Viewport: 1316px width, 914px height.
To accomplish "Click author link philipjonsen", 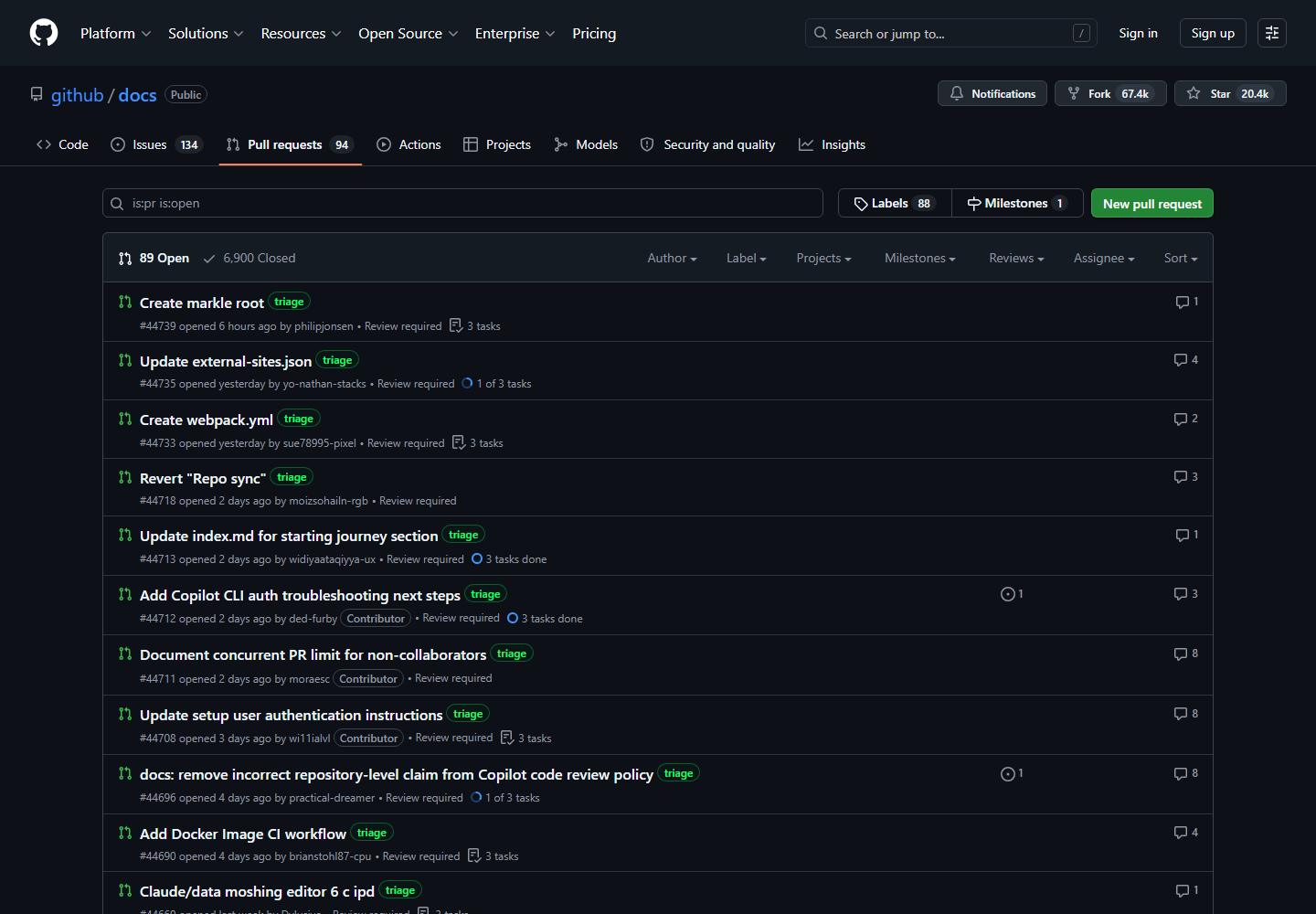I will click(x=324, y=326).
